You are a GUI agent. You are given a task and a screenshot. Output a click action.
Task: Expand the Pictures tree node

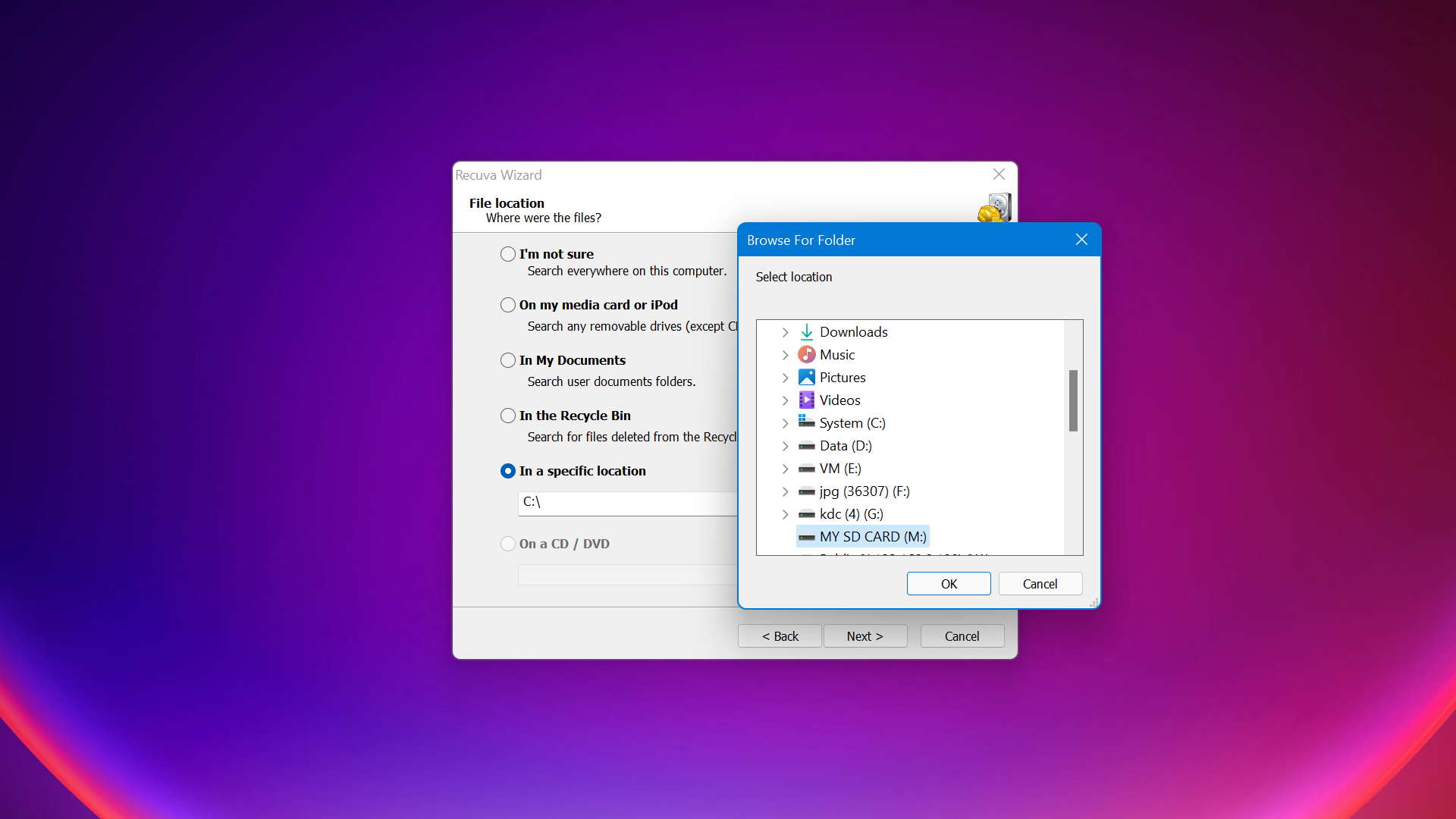786,378
